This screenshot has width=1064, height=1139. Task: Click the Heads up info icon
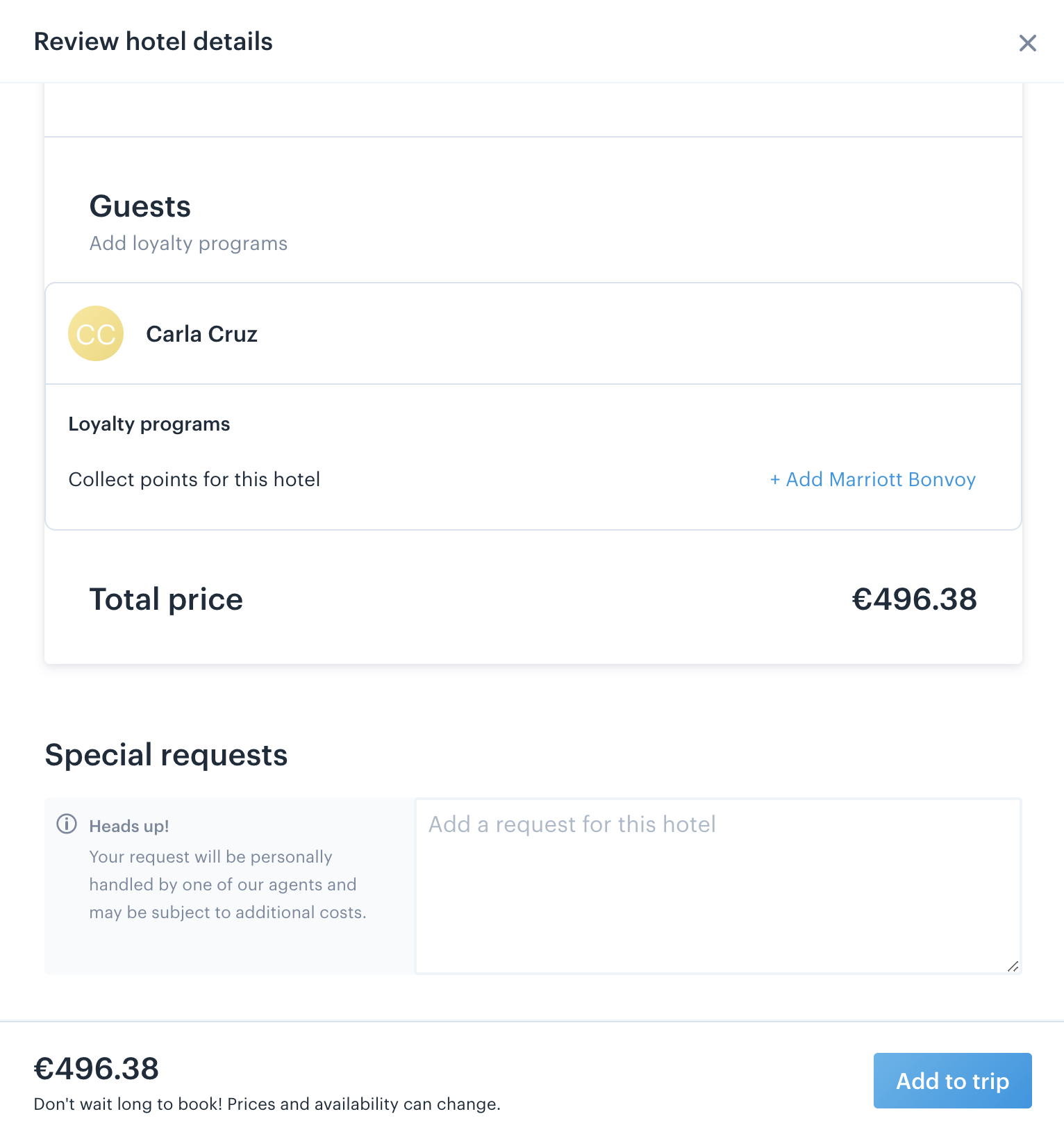67,824
